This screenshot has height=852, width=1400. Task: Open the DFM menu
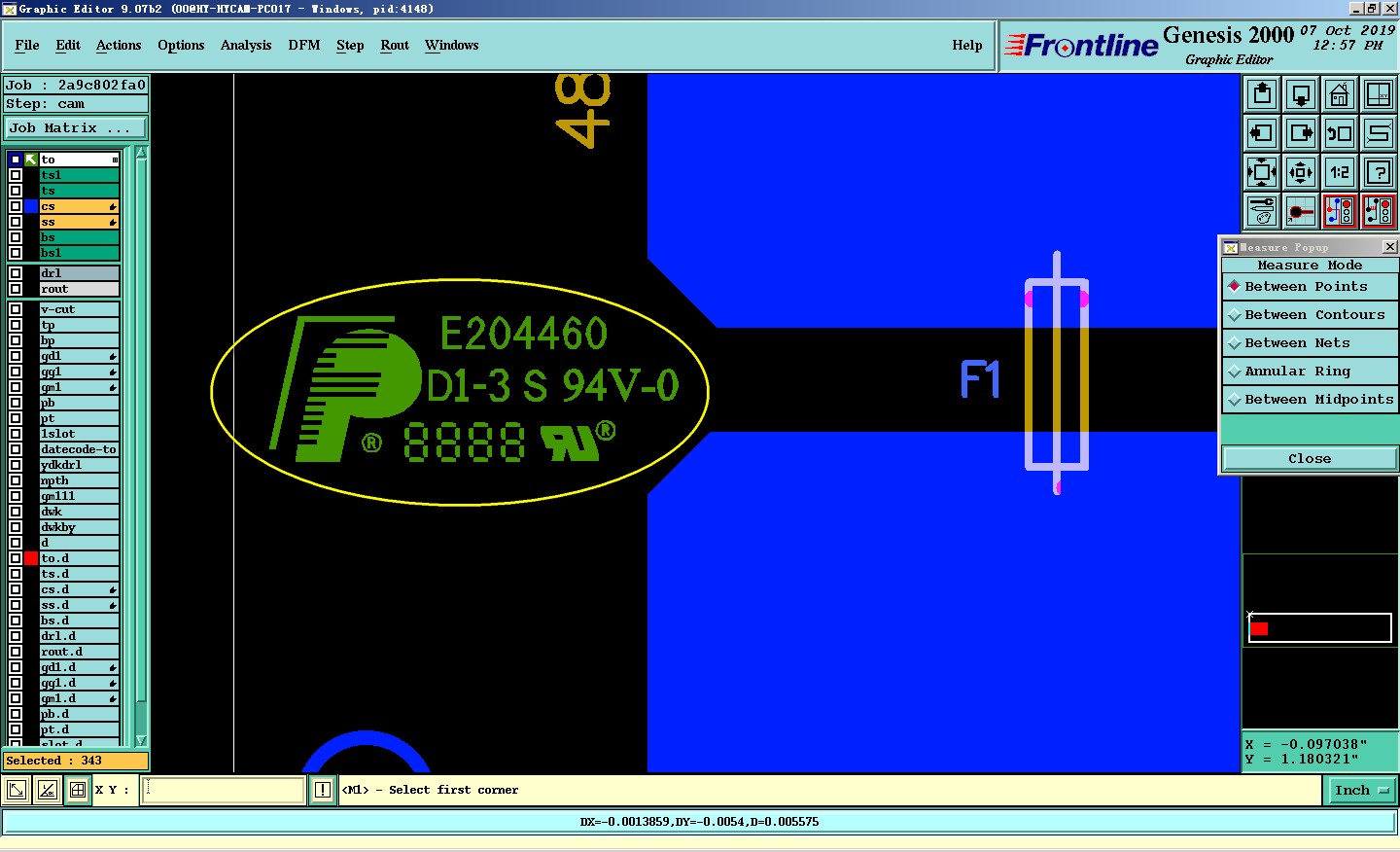coord(304,46)
